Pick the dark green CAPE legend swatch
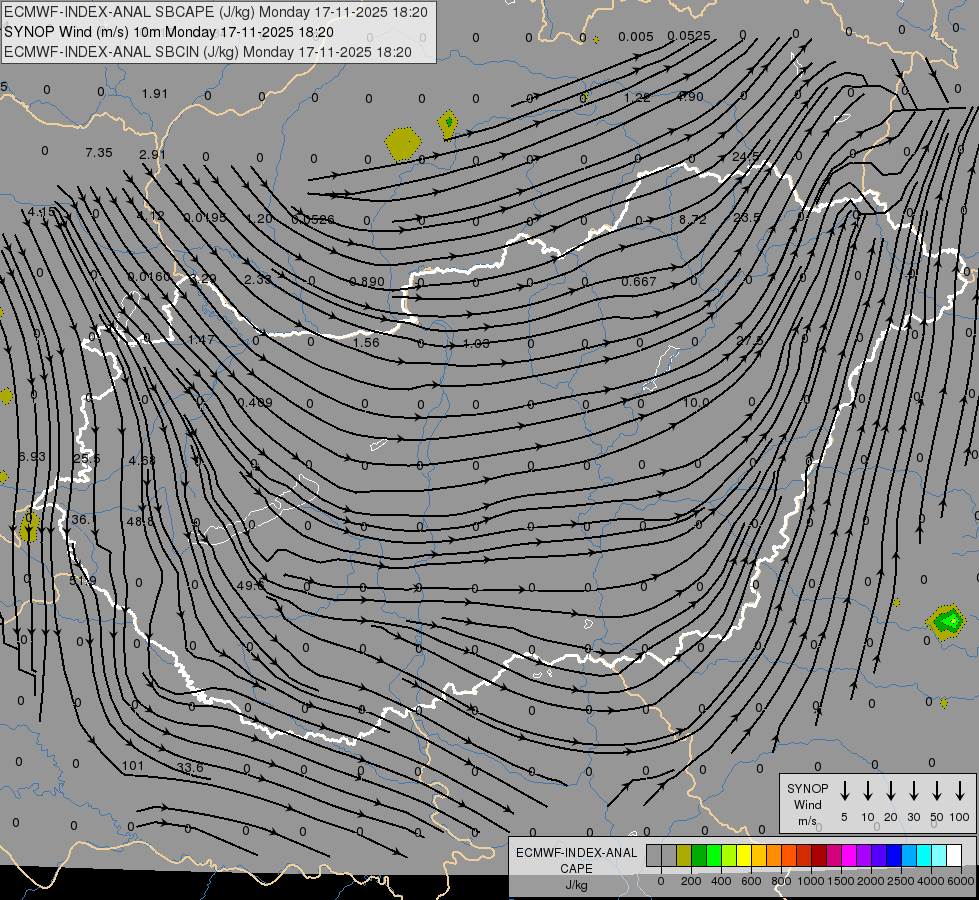979x900 pixels. click(x=699, y=855)
